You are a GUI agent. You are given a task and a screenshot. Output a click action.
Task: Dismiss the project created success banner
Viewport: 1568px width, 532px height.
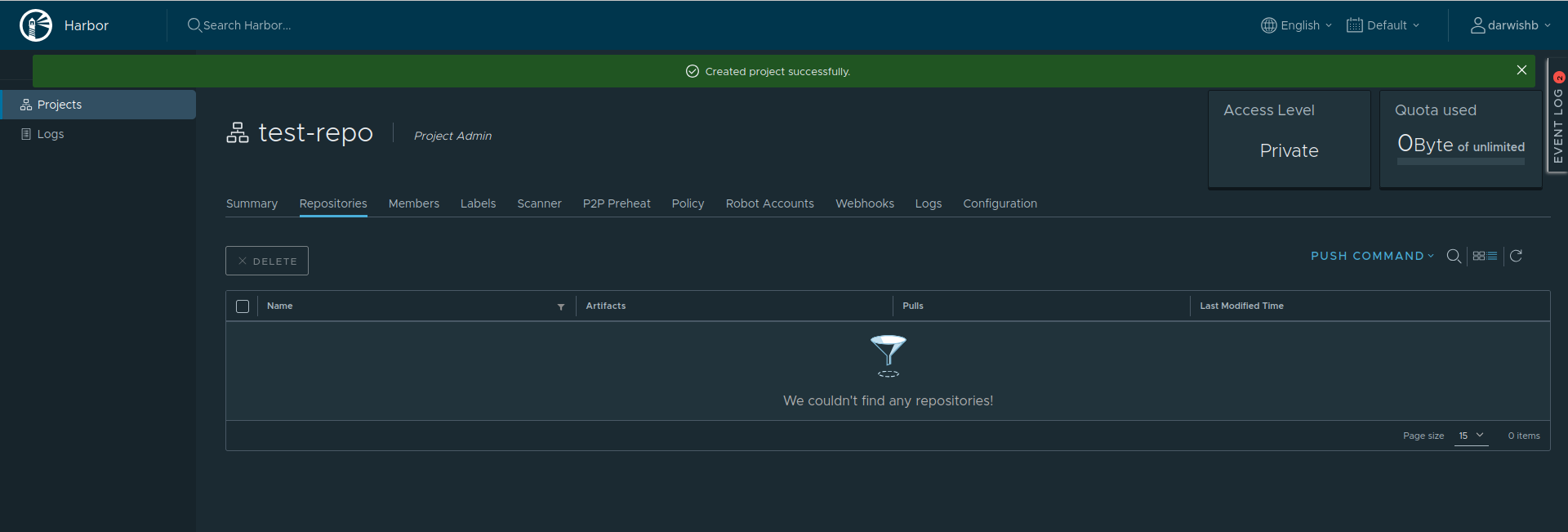[x=1521, y=70]
